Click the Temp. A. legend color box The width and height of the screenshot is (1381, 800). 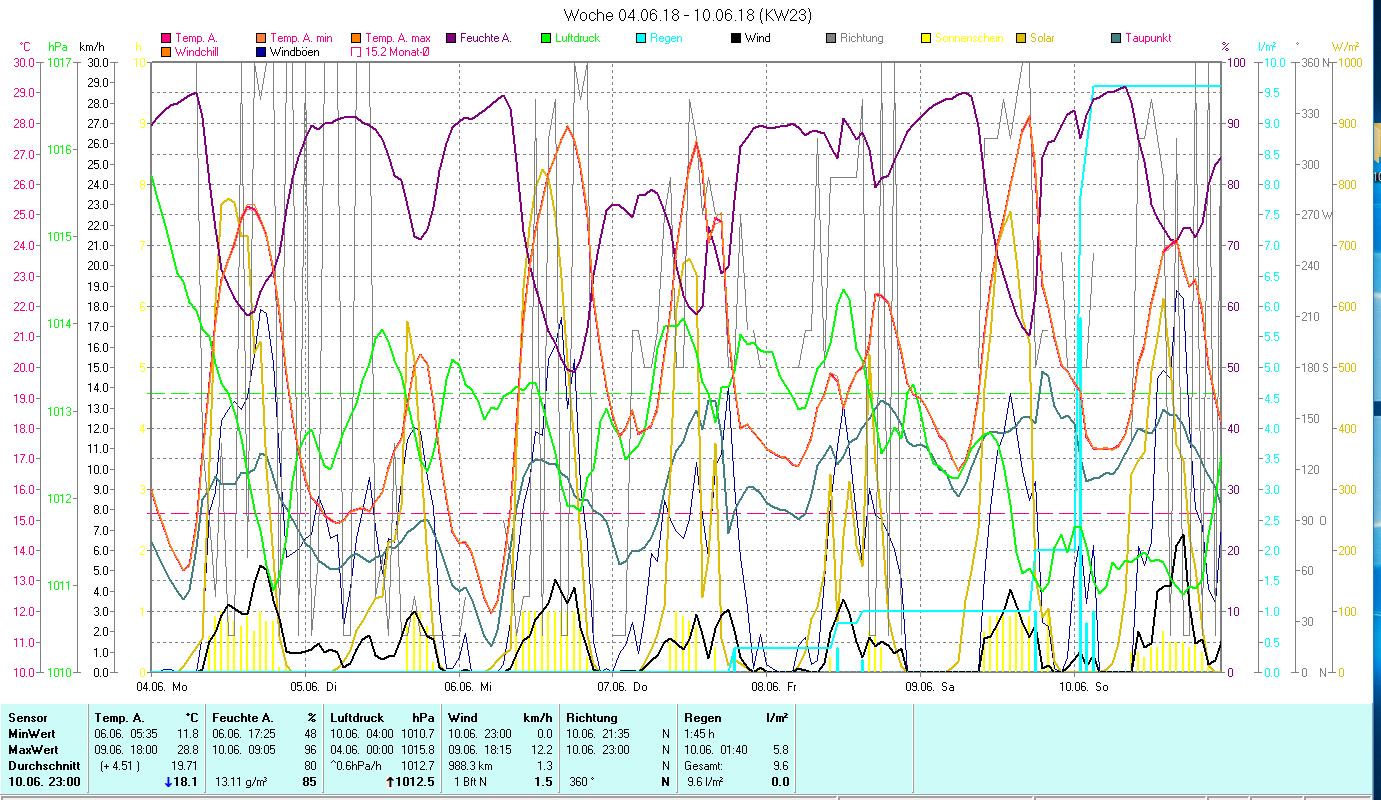tap(166, 38)
